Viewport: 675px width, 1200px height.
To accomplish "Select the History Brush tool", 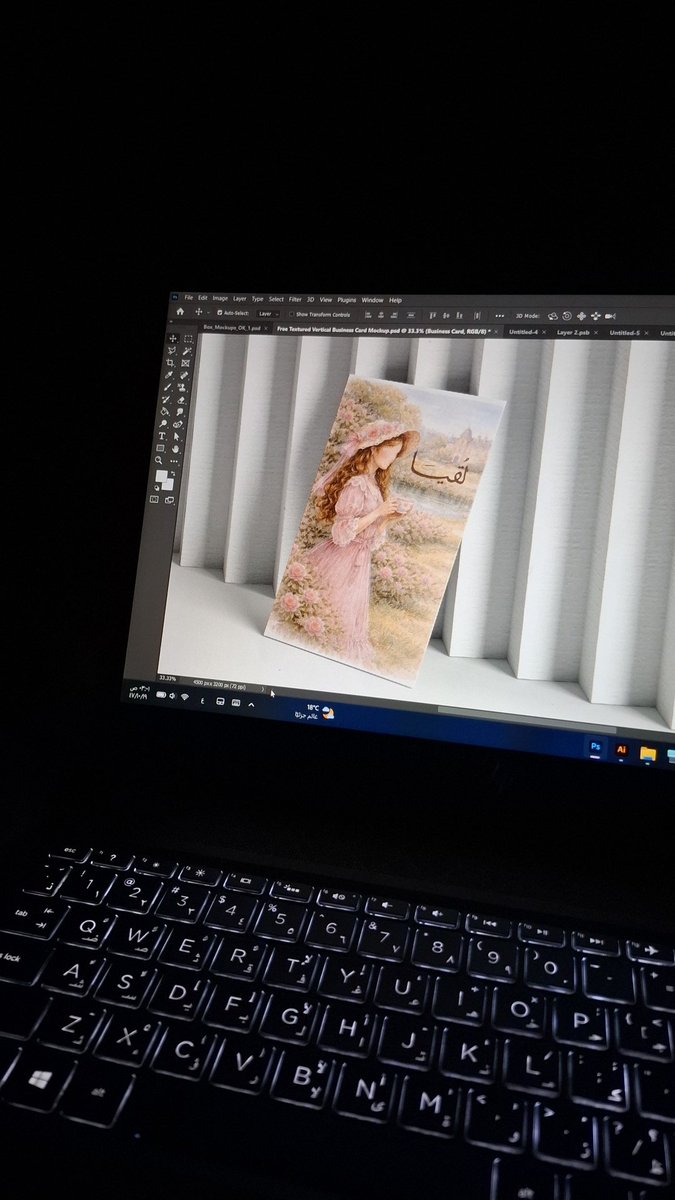I will click(x=166, y=399).
